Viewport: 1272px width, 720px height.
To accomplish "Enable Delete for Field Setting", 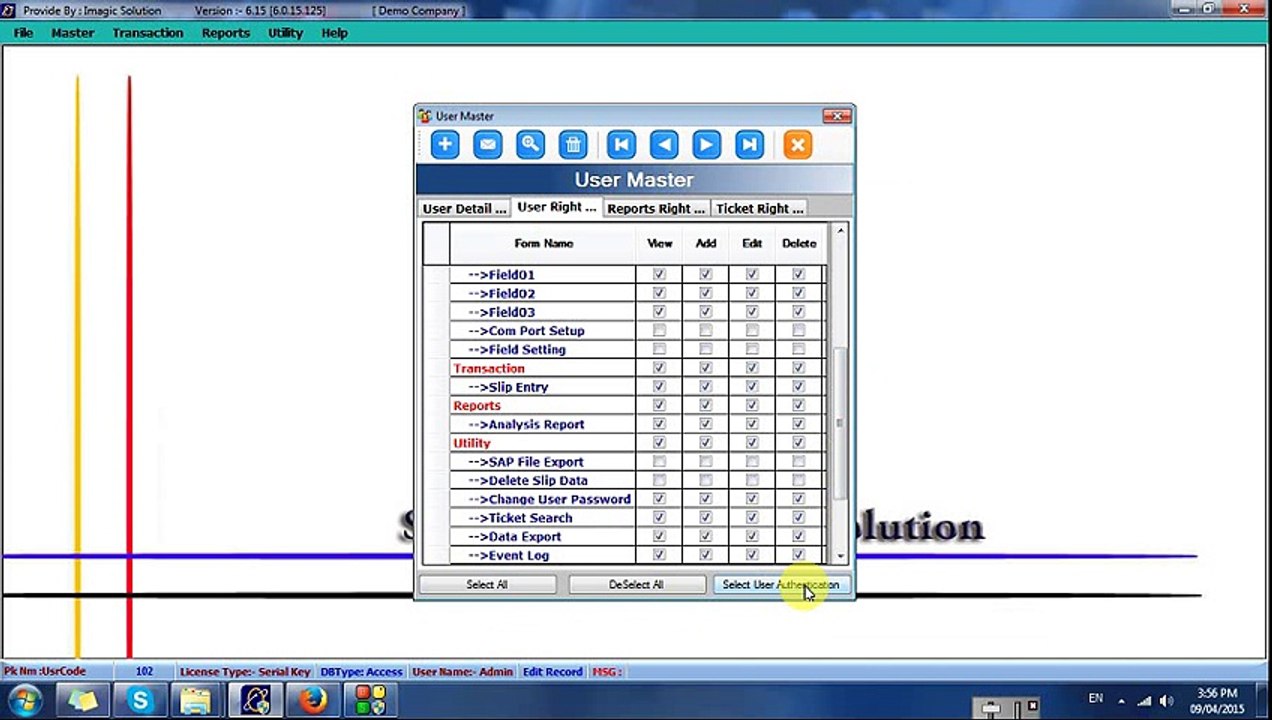I will (798, 349).
